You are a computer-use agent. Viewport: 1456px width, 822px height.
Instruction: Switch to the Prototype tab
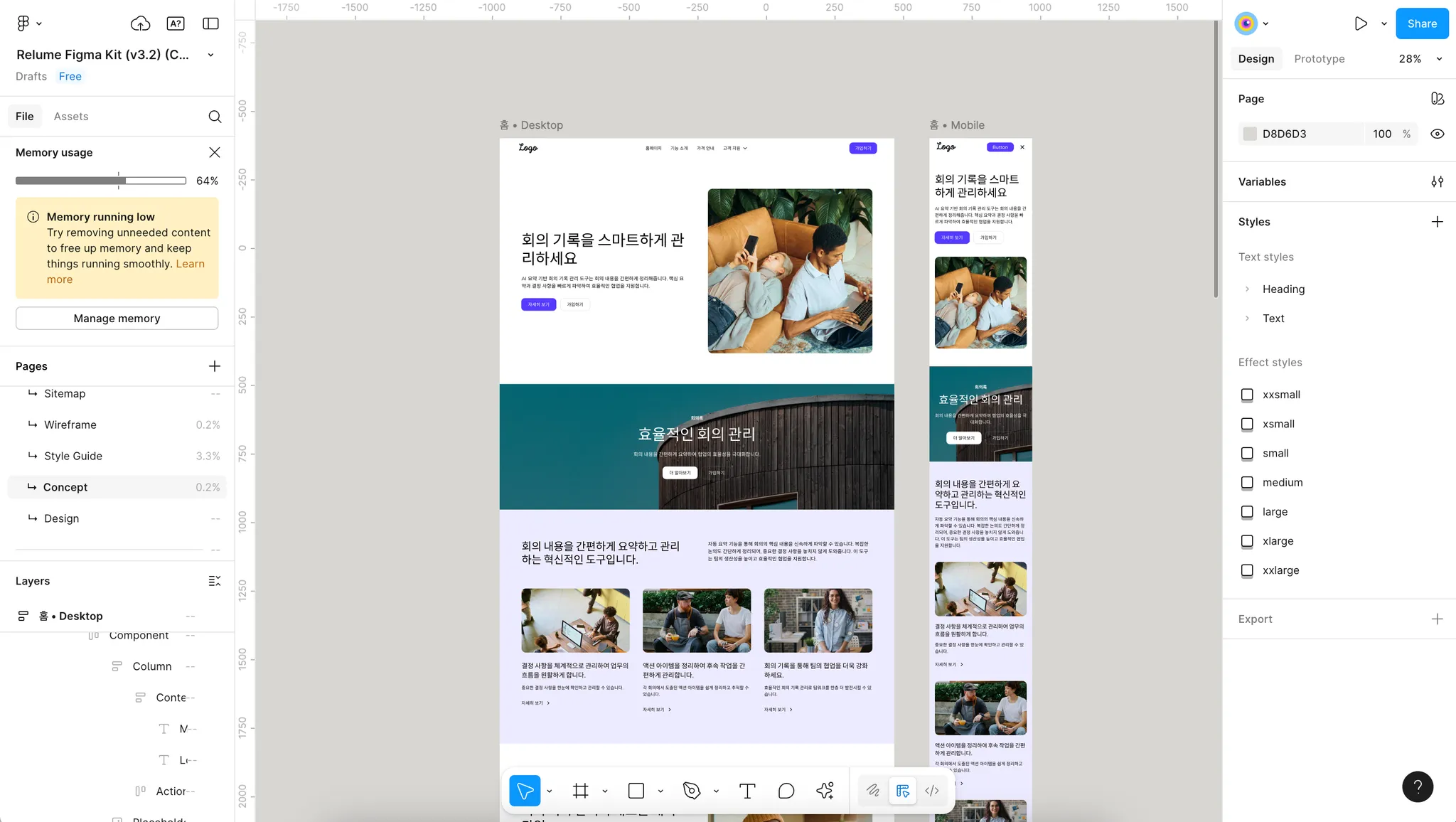tap(1319, 58)
